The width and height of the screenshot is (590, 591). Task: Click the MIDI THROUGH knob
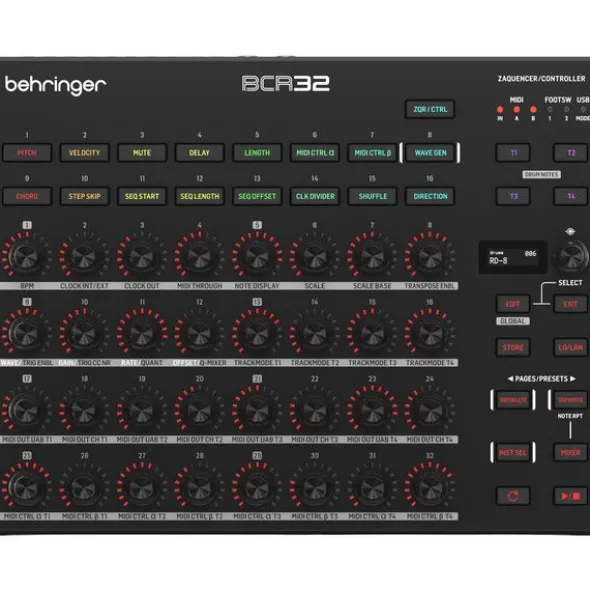(199, 257)
